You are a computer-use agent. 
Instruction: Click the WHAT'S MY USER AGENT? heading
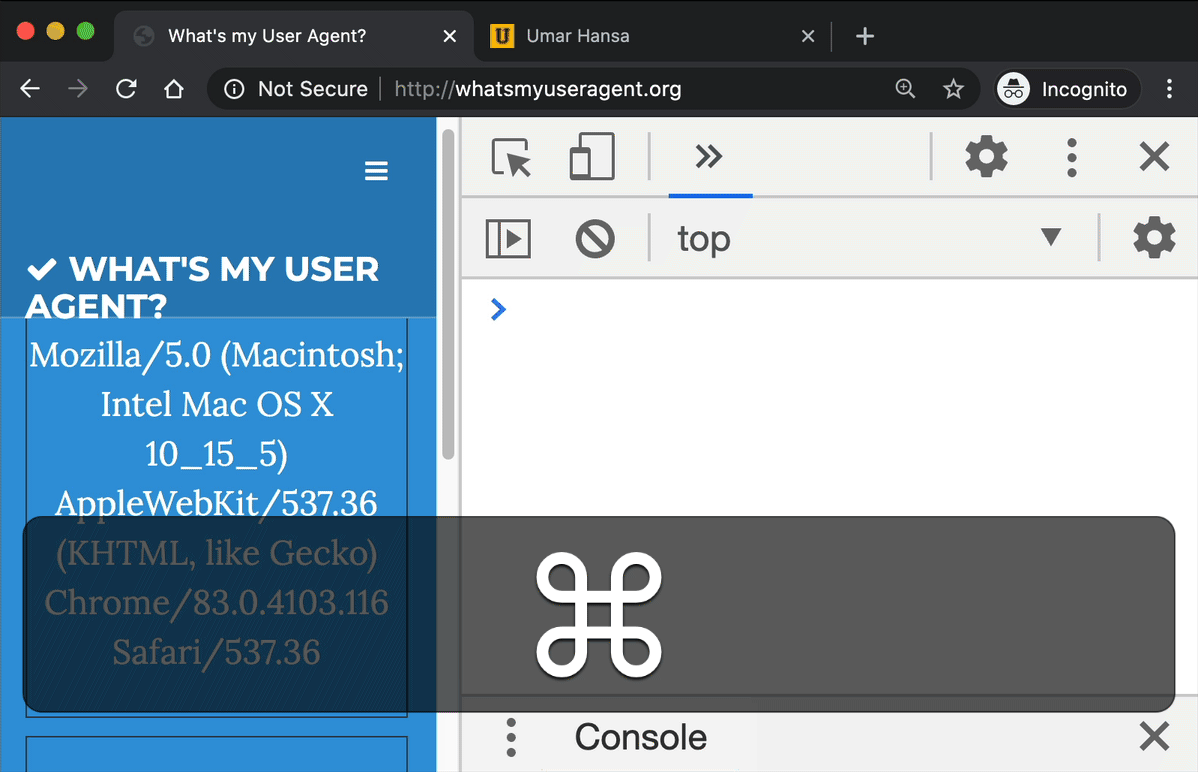(x=203, y=287)
